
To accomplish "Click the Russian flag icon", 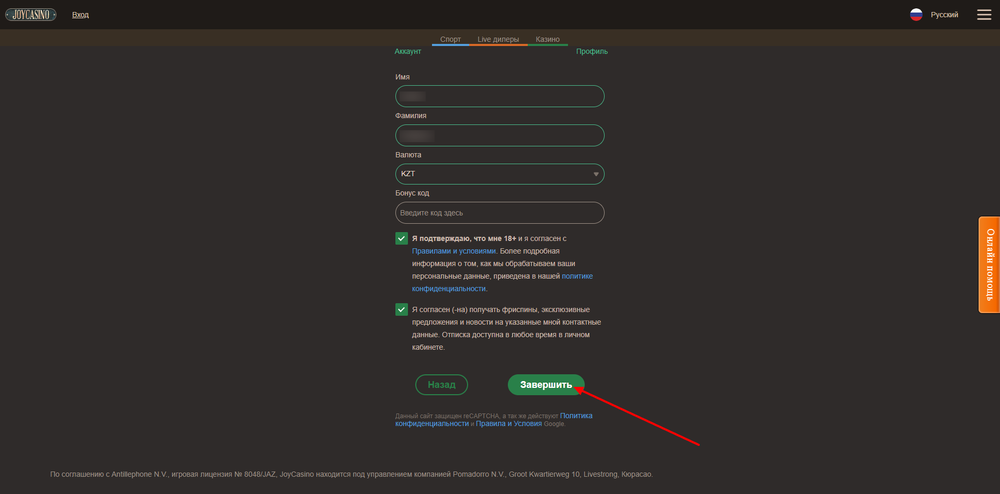I will [x=916, y=15].
